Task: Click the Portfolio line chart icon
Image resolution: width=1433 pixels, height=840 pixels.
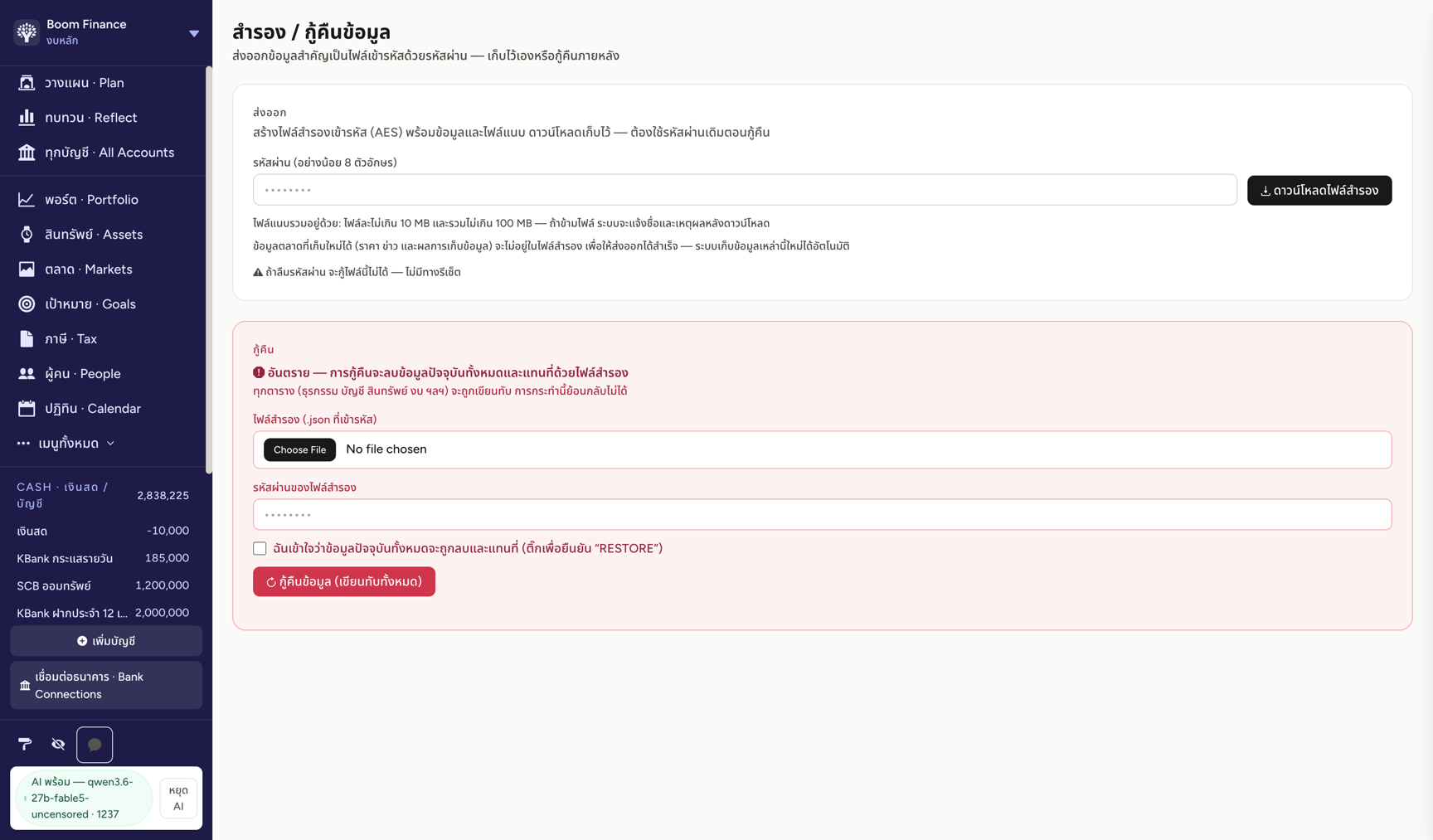Action: point(27,200)
